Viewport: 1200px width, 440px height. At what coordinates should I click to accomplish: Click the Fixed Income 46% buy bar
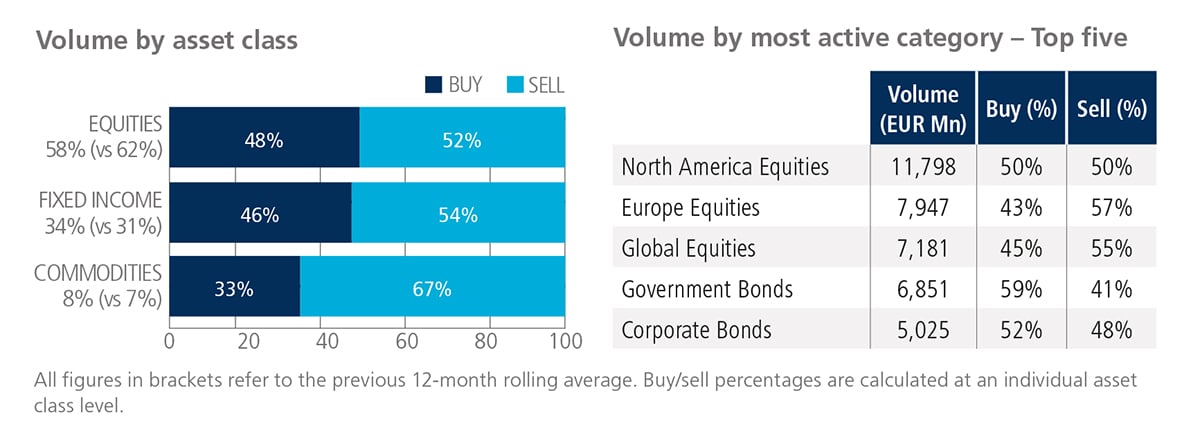(260, 214)
